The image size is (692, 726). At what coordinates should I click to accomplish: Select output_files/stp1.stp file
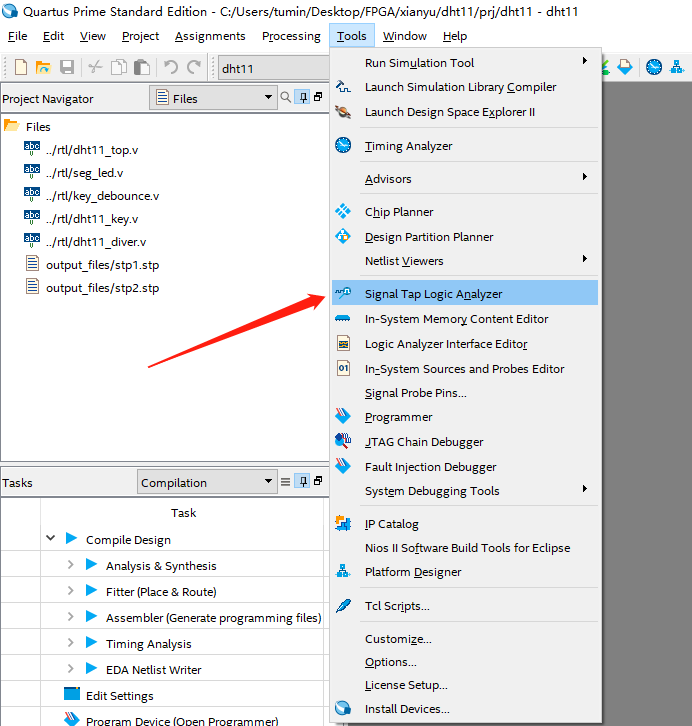102,265
